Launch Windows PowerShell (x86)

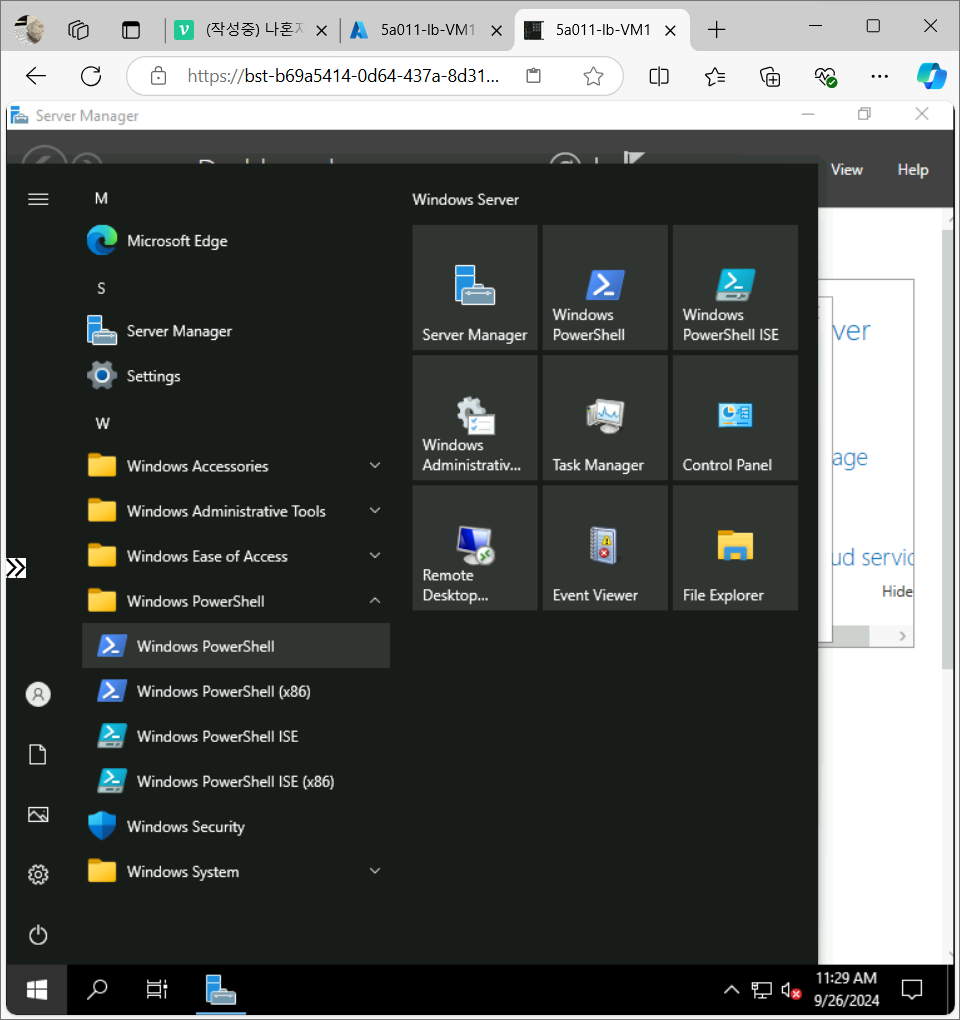[235, 691]
